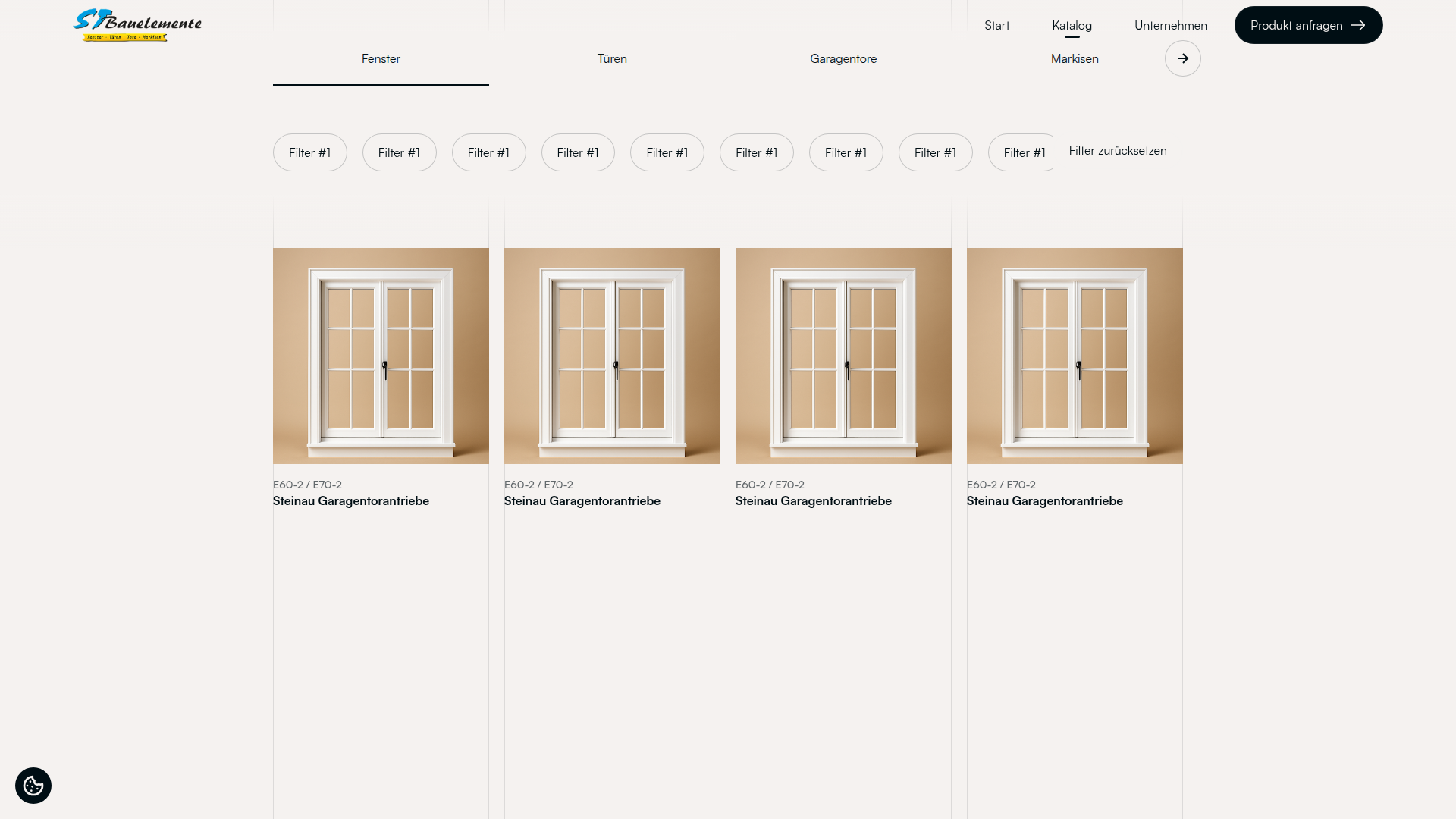
Task: Click the E60-2 / E70-2 label under first product
Action: click(x=307, y=484)
